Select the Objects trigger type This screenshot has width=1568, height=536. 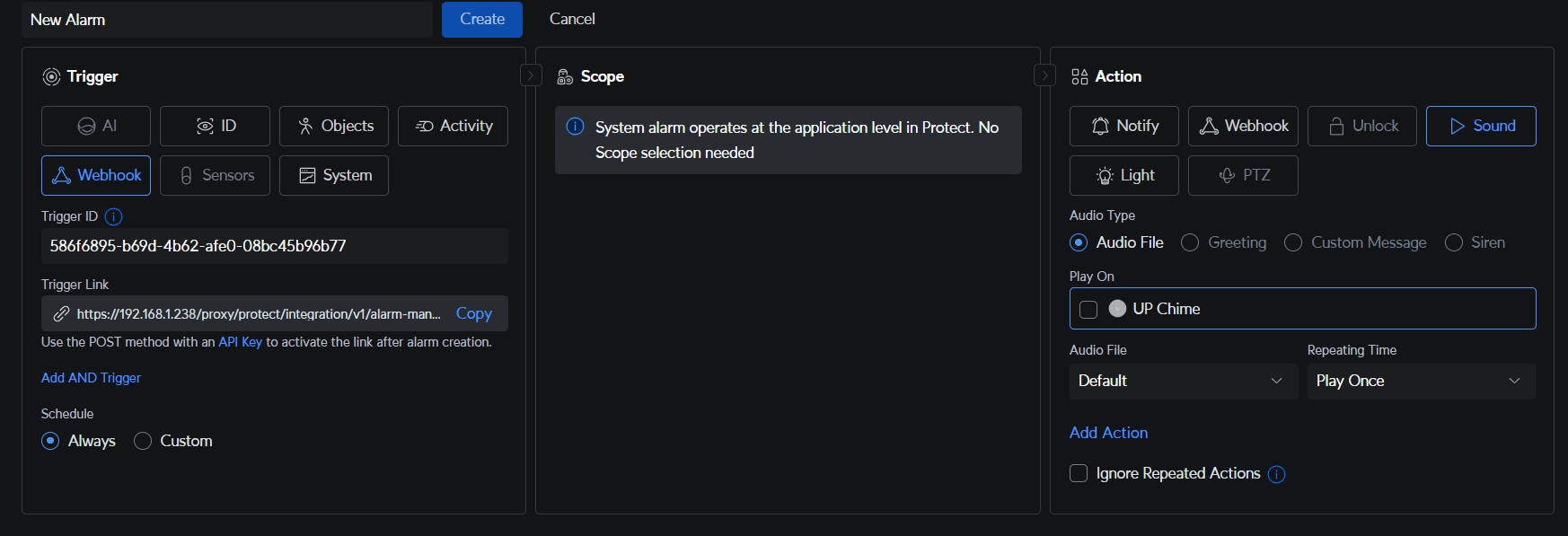(334, 126)
